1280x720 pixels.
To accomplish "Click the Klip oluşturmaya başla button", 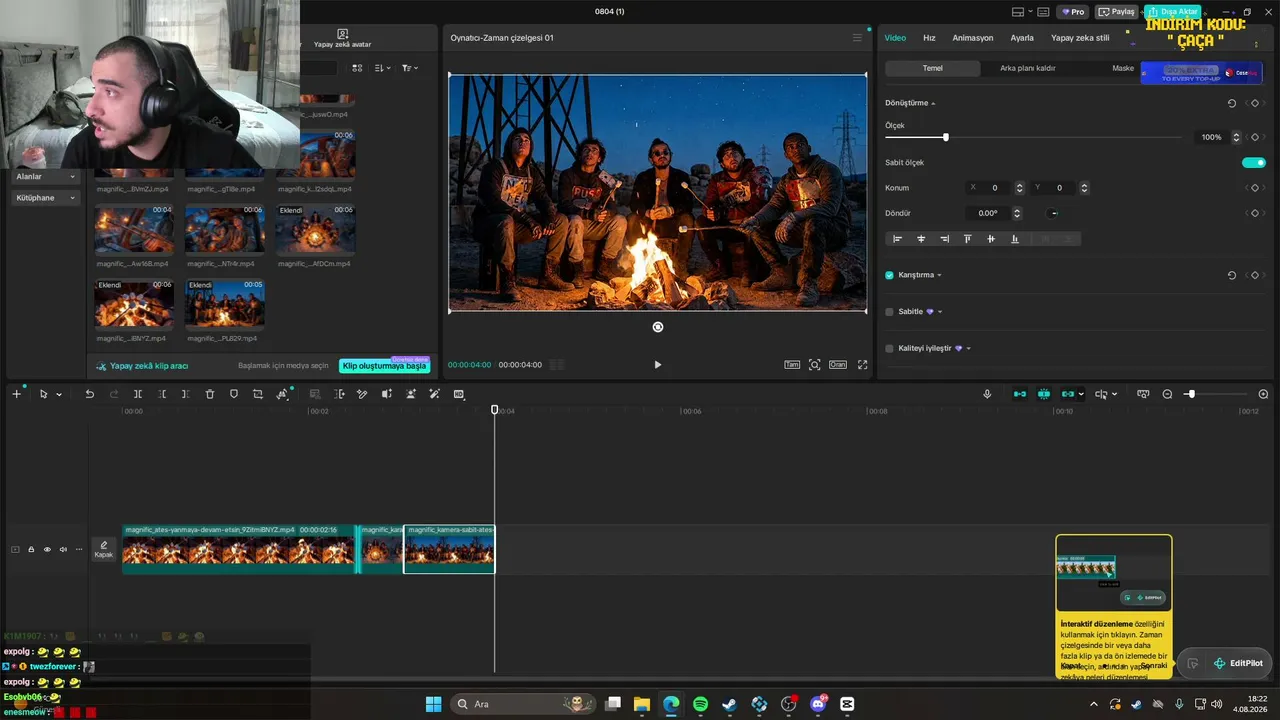I will 385,366.
